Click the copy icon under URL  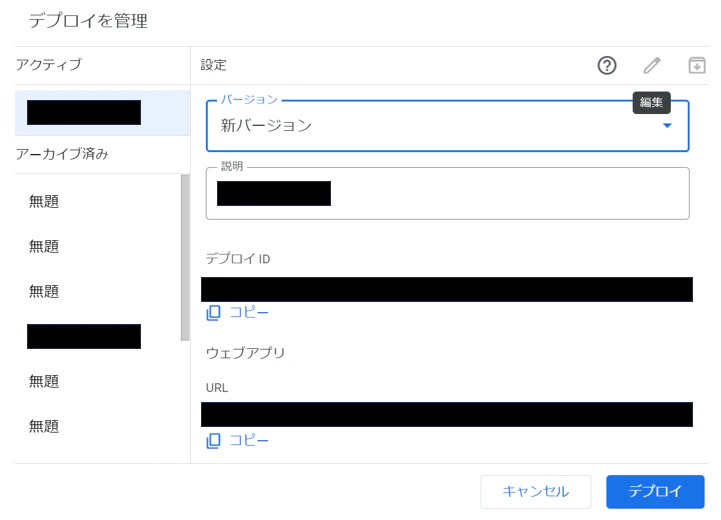[x=213, y=440]
